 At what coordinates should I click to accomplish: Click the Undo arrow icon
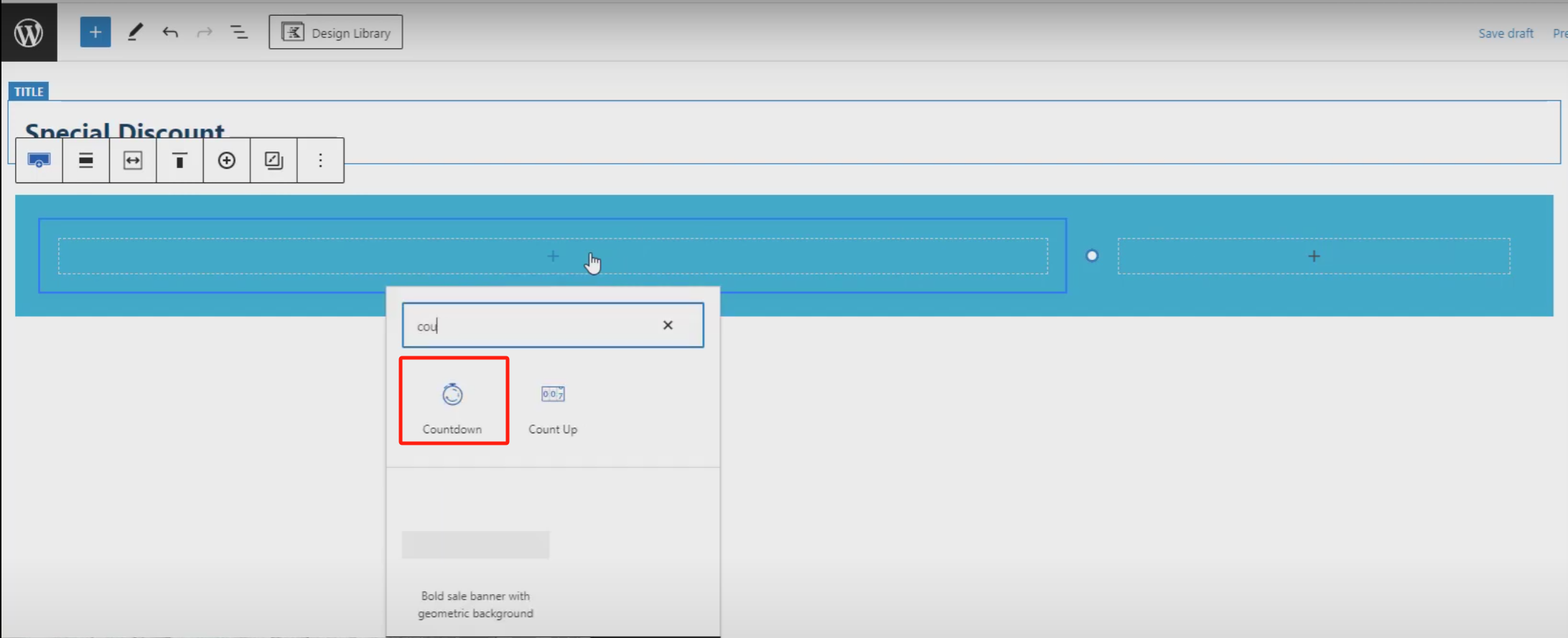click(x=170, y=32)
